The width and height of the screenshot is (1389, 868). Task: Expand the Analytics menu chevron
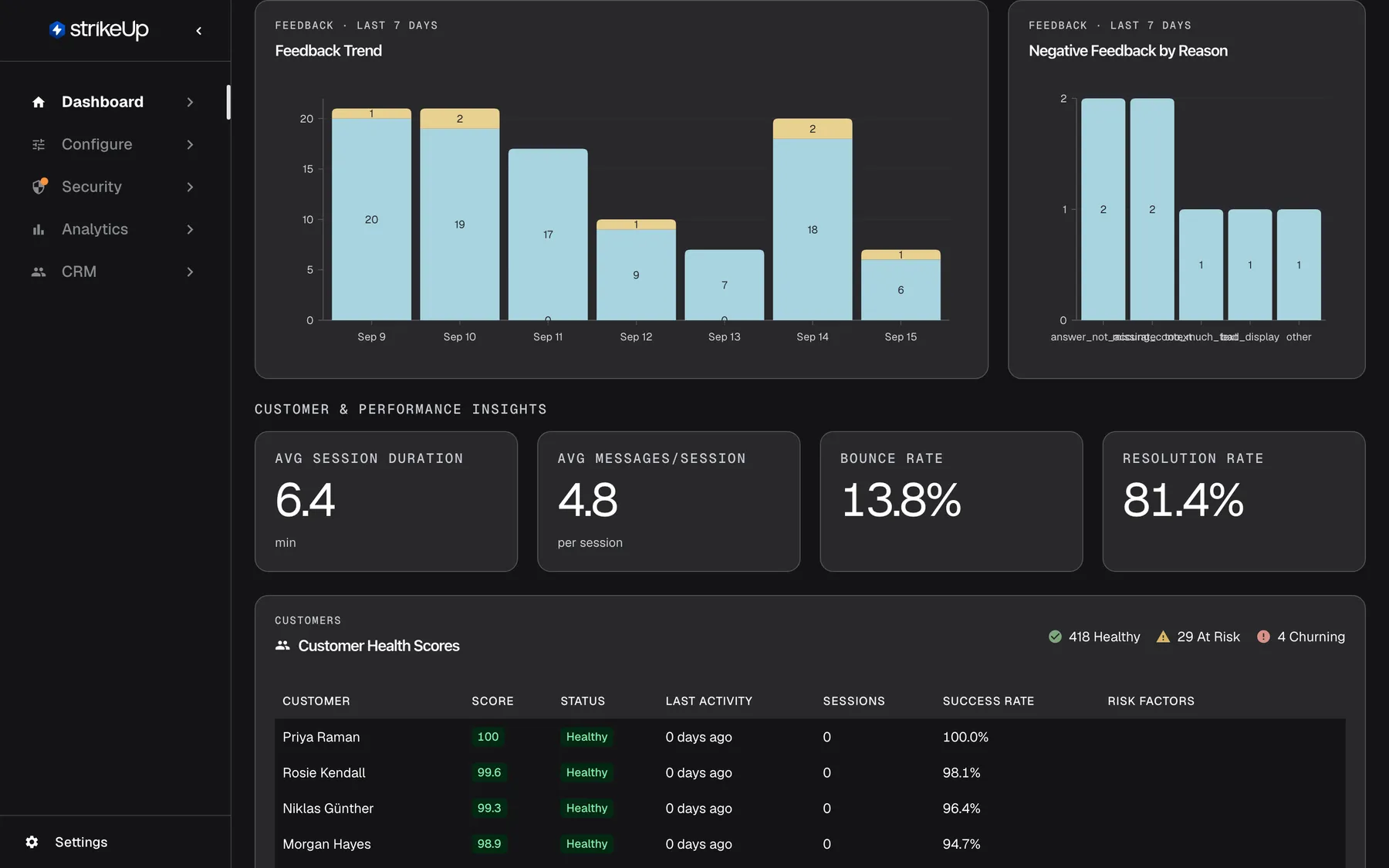(x=190, y=229)
